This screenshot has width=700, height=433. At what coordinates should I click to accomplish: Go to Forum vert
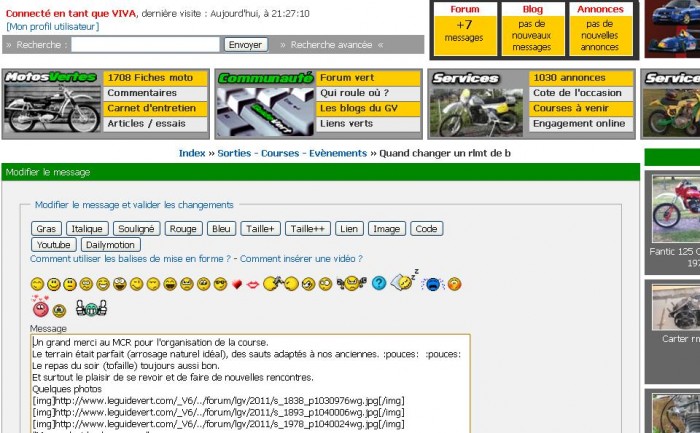[368, 78]
